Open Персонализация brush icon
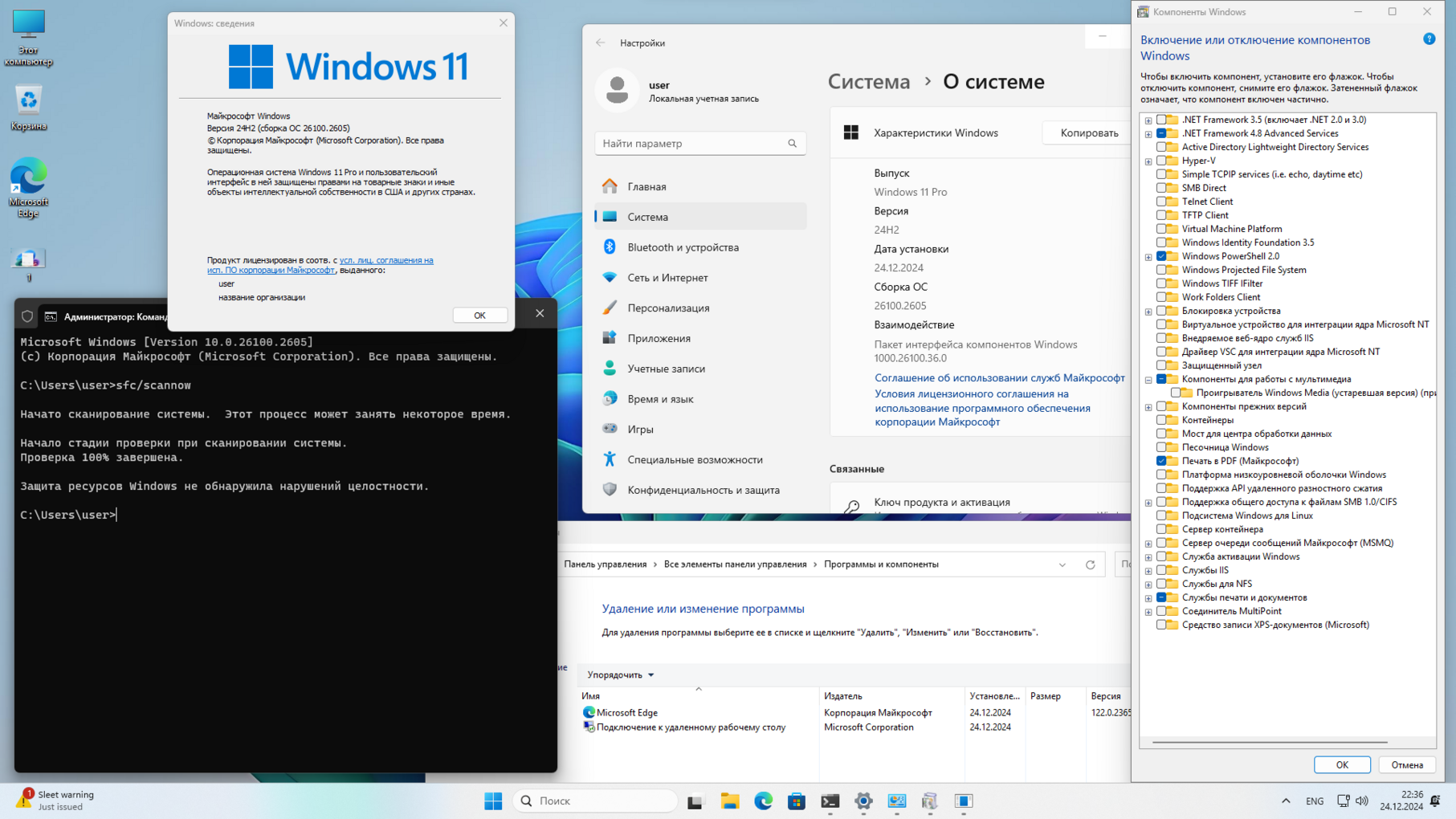 pyautogui.click(x=610, y=308)
